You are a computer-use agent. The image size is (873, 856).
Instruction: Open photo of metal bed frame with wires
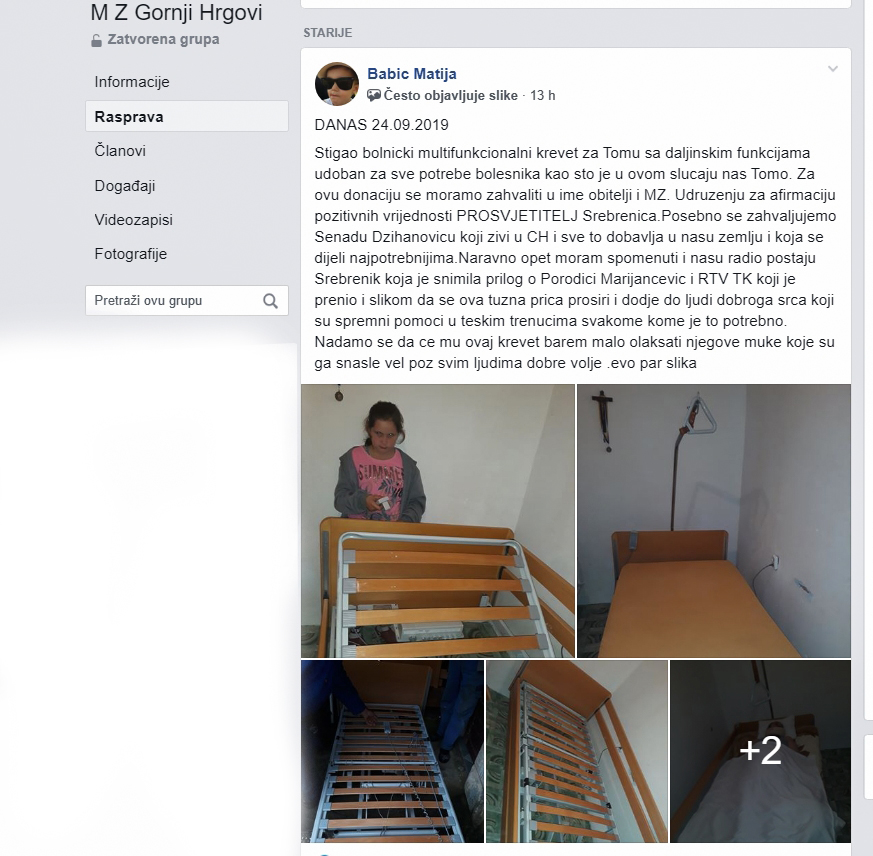pyautogui.click(x=392, y=751)
